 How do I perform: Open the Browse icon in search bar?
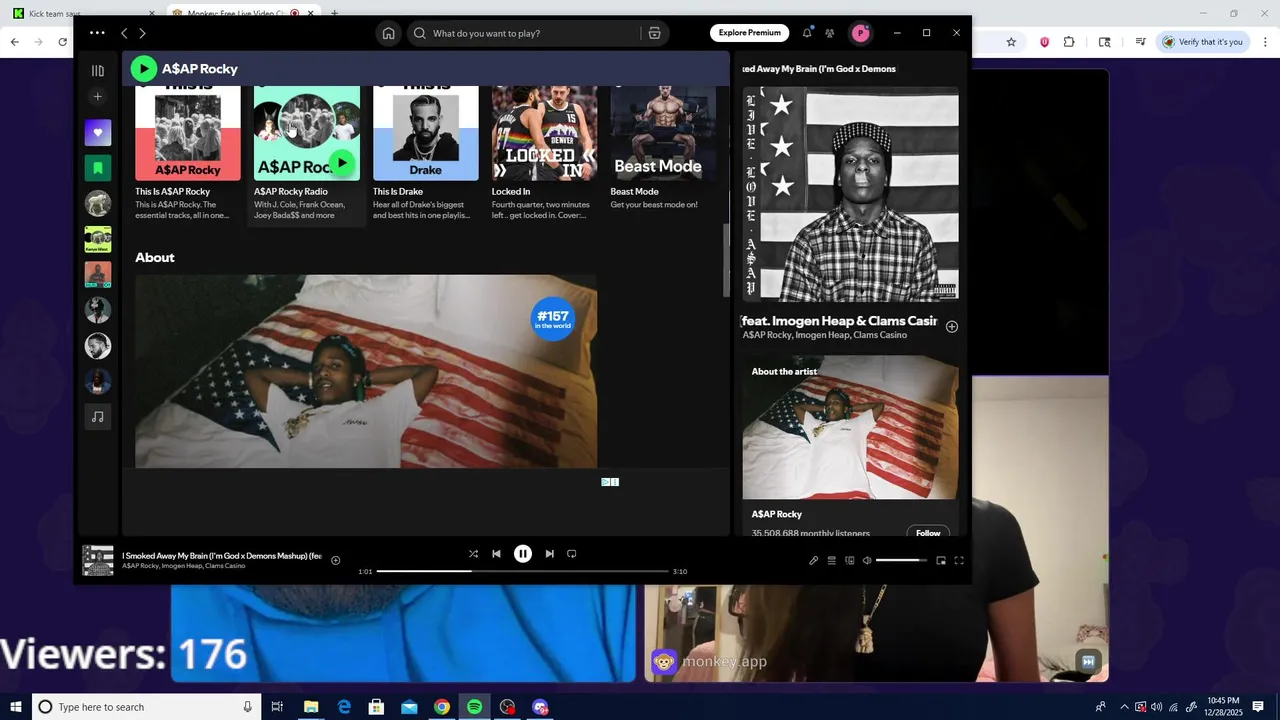tap(654, 33)
